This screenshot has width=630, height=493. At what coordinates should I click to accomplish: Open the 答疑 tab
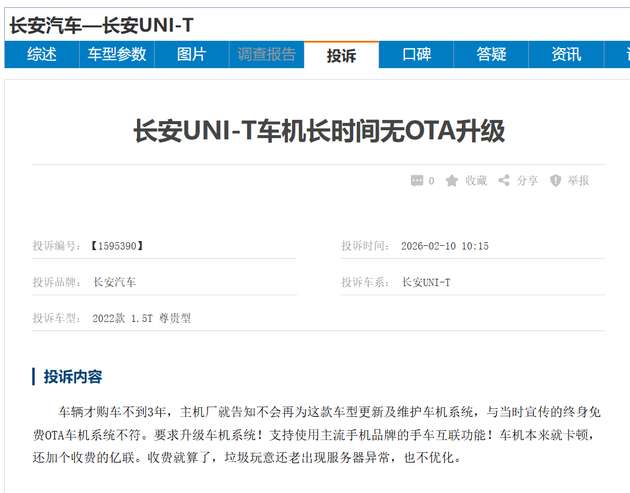tap(491, 55)
